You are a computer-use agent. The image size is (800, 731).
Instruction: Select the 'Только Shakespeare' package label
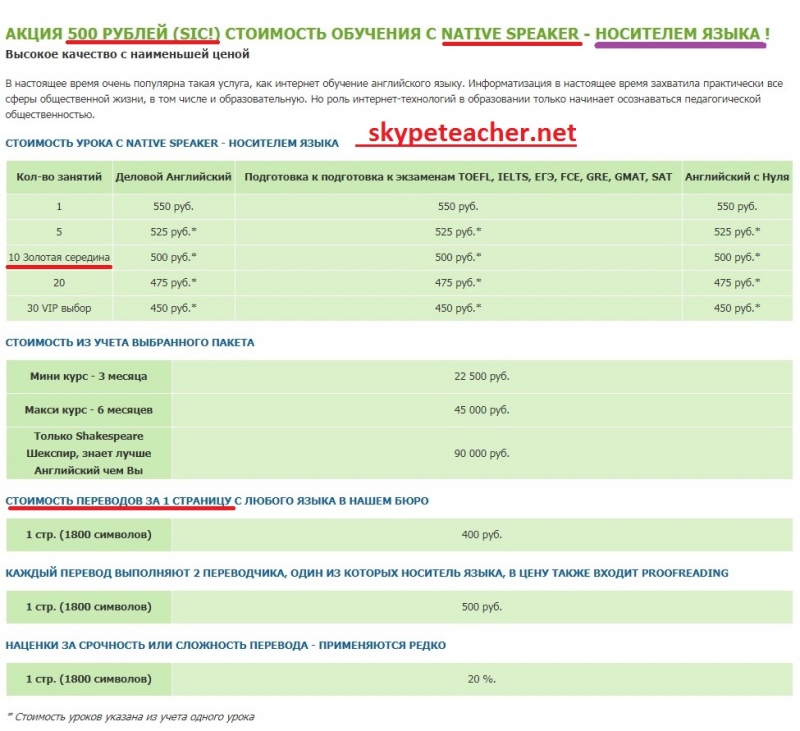tap(88, 453)
